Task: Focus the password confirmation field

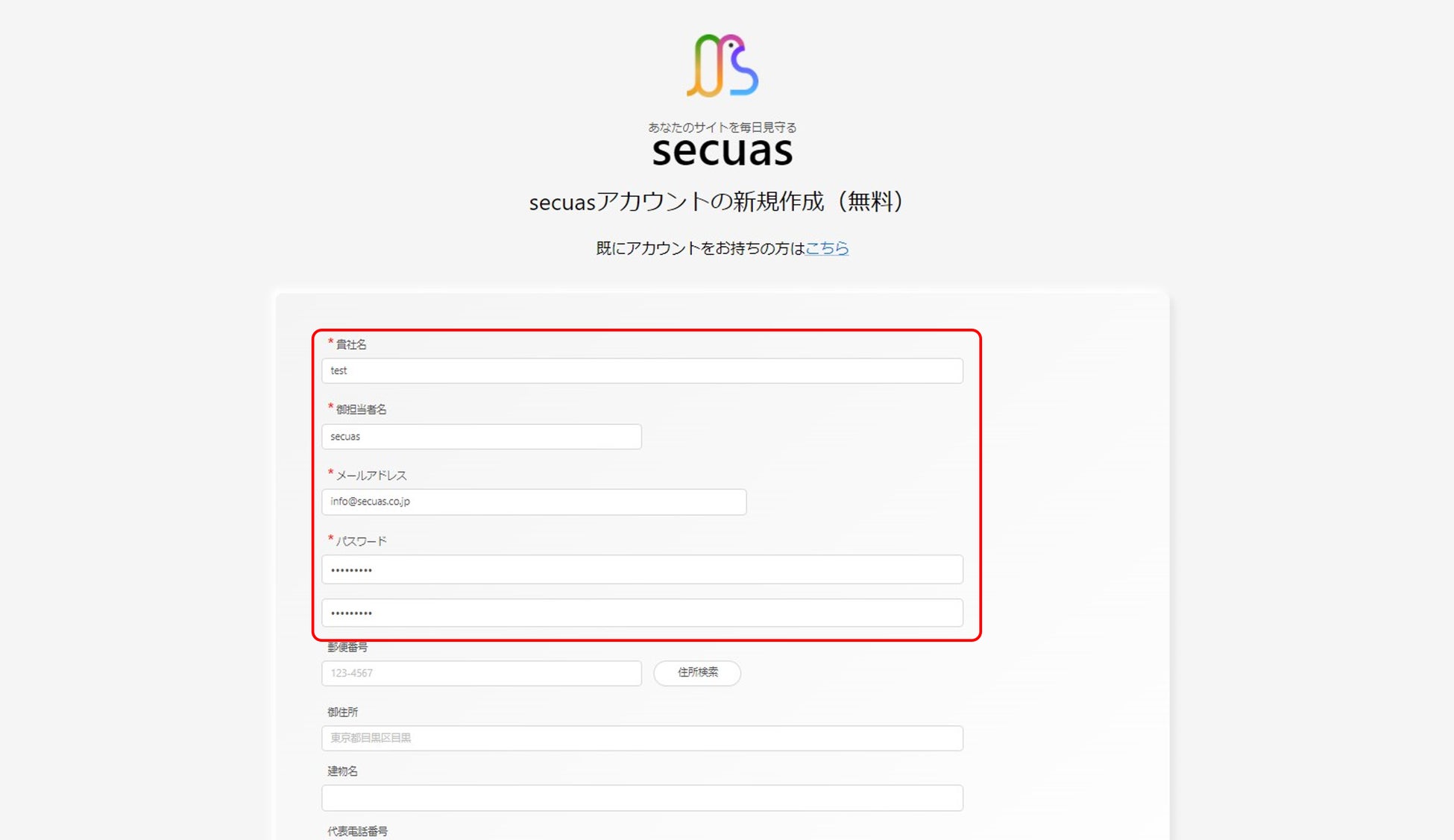Action: tap(642, 613)
